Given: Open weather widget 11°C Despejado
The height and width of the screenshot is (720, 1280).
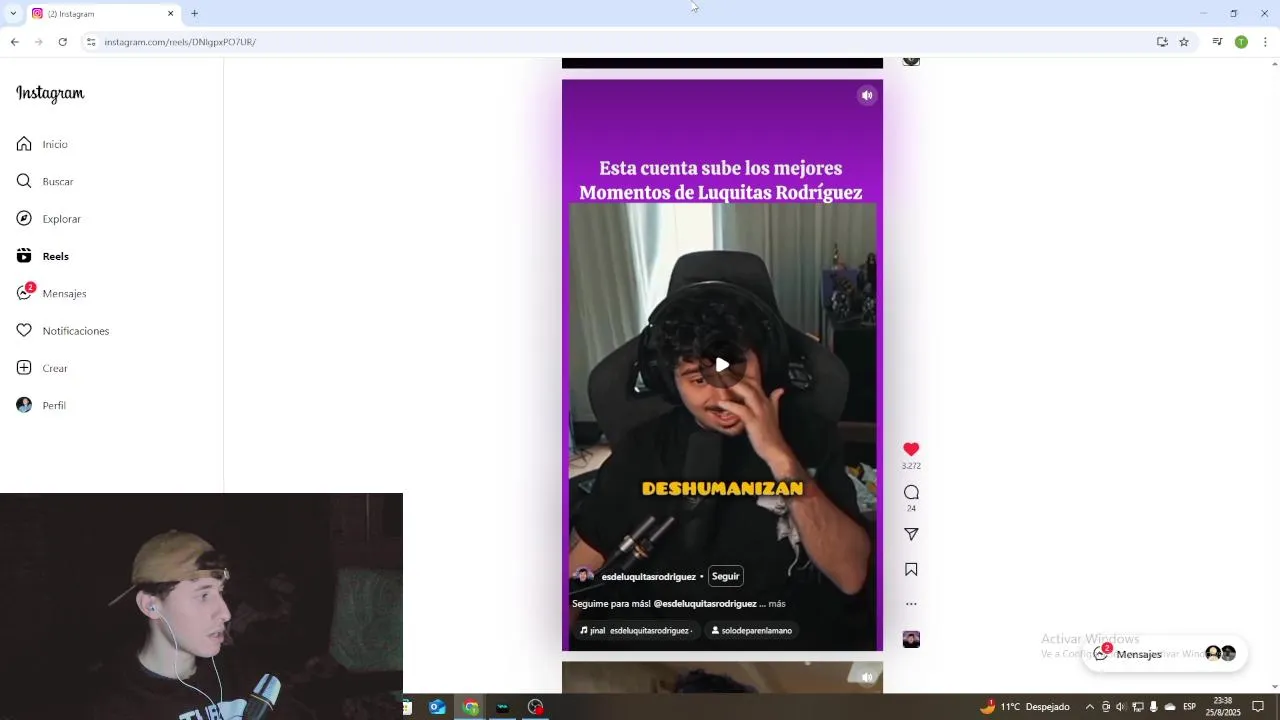Looking at the screenshot, I should coord(1024,707).
